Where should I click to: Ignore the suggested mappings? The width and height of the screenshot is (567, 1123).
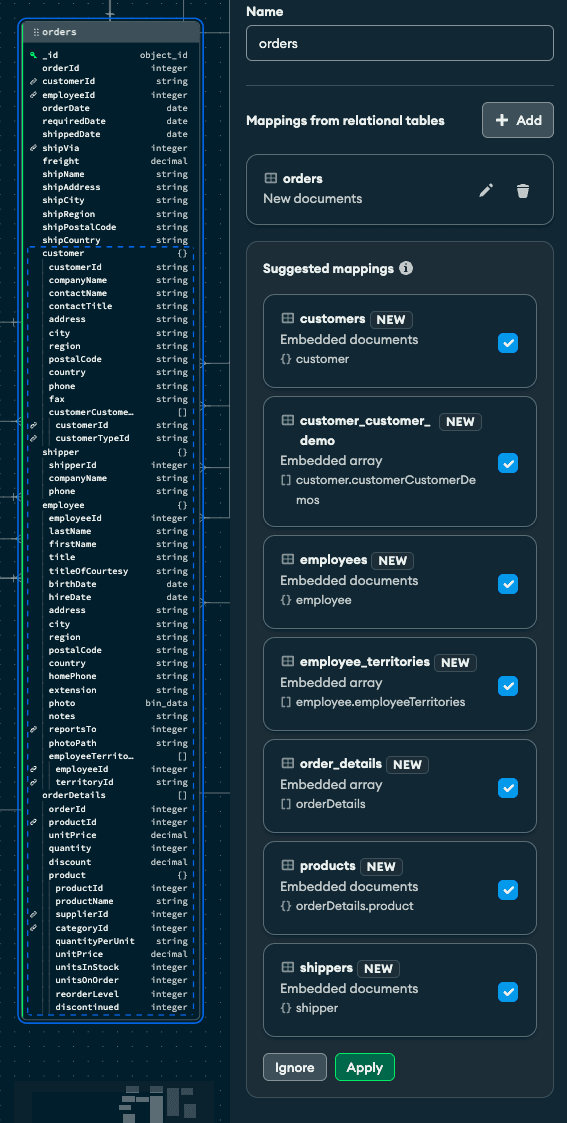[x=295, y=1067]
